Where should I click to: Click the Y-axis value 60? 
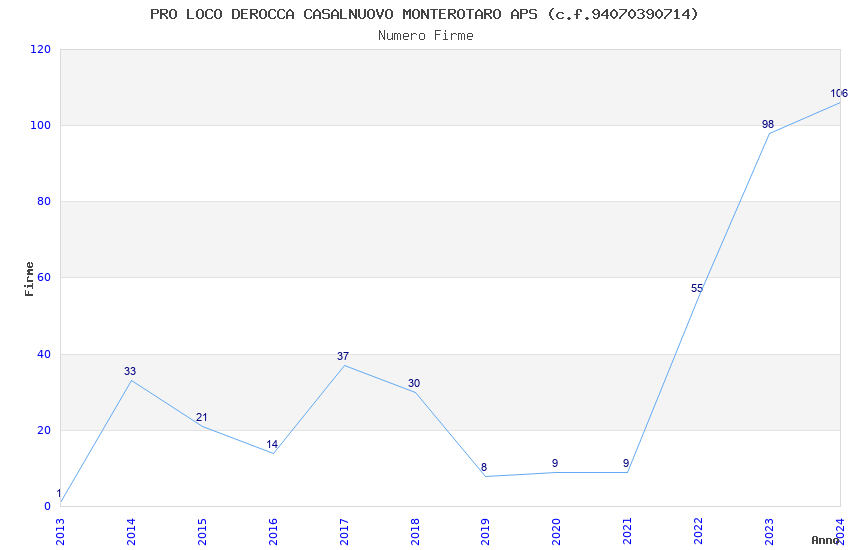coord(44,277)
